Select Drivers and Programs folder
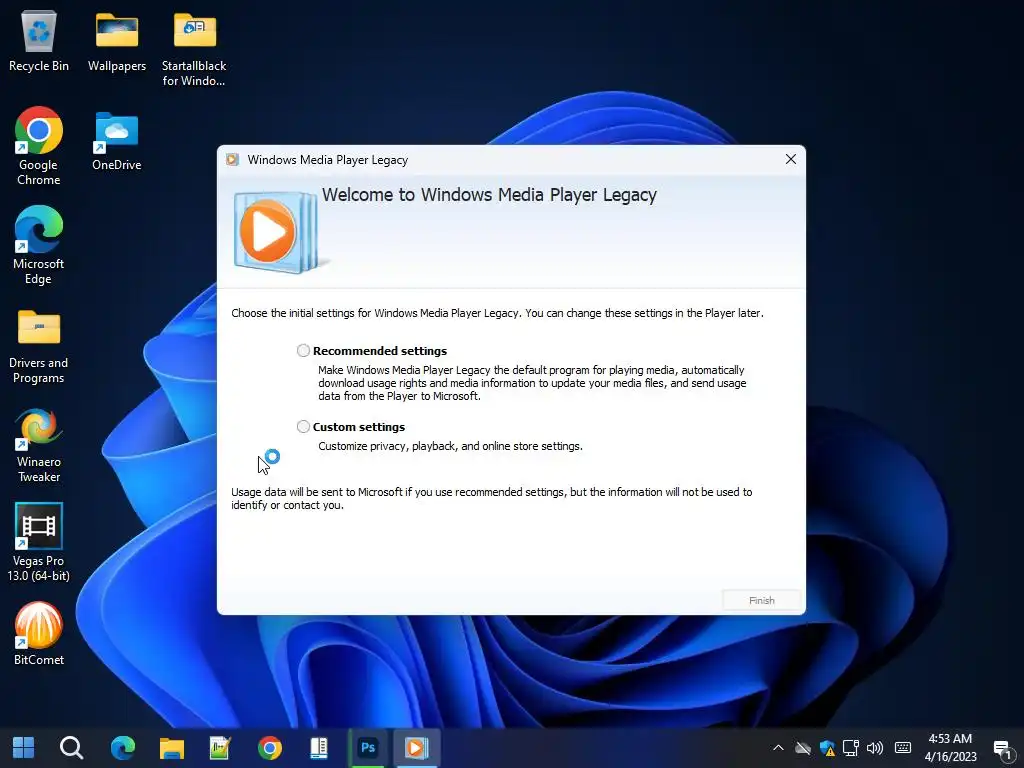 pyautogui.click(x=39, y=346)
